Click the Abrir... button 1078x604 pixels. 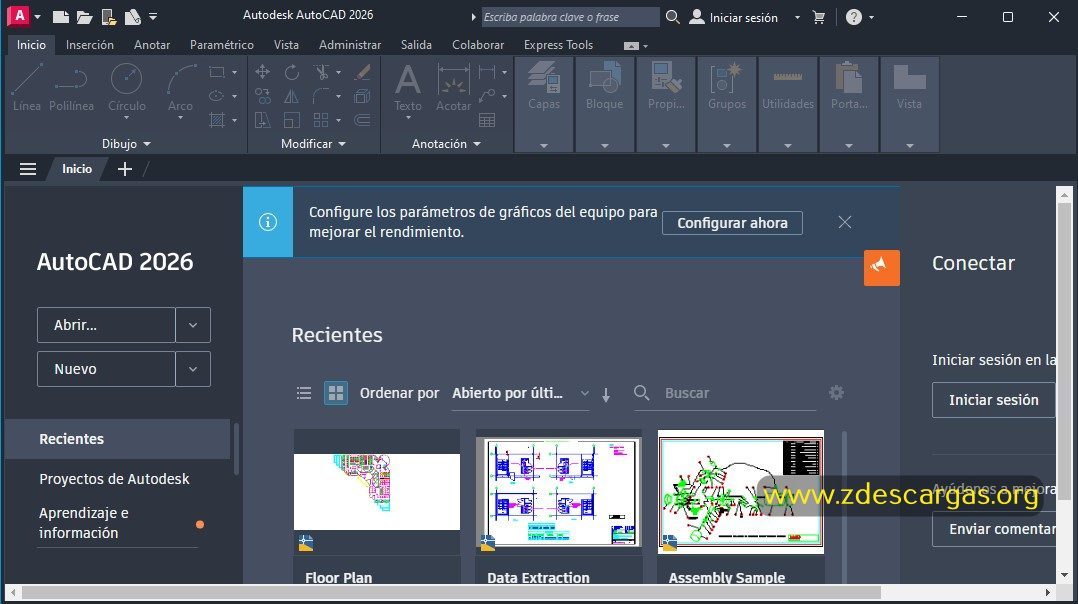pos(107,325)
